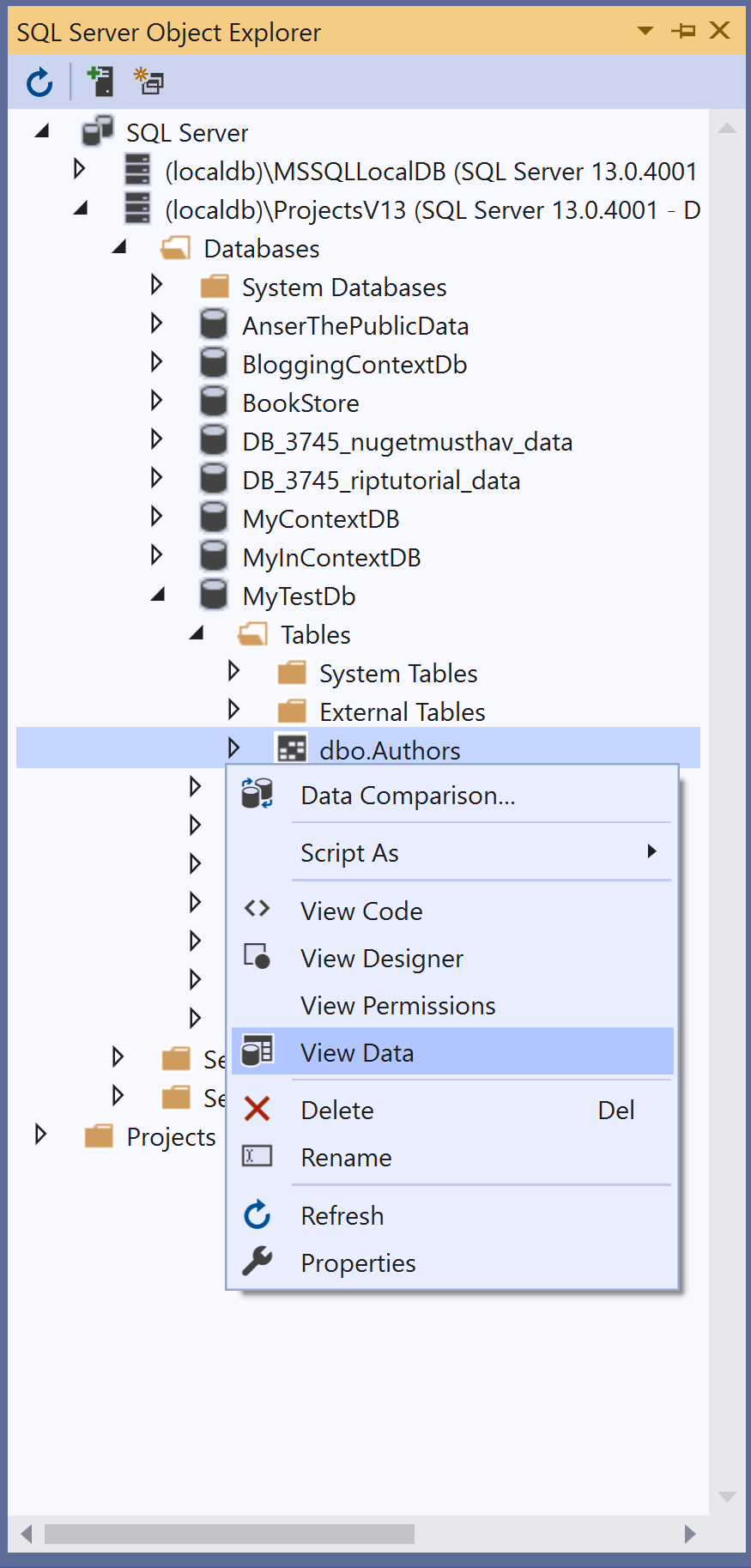Click the View Data menu icon
The image size is (751, 1568).
[257, 1050]
